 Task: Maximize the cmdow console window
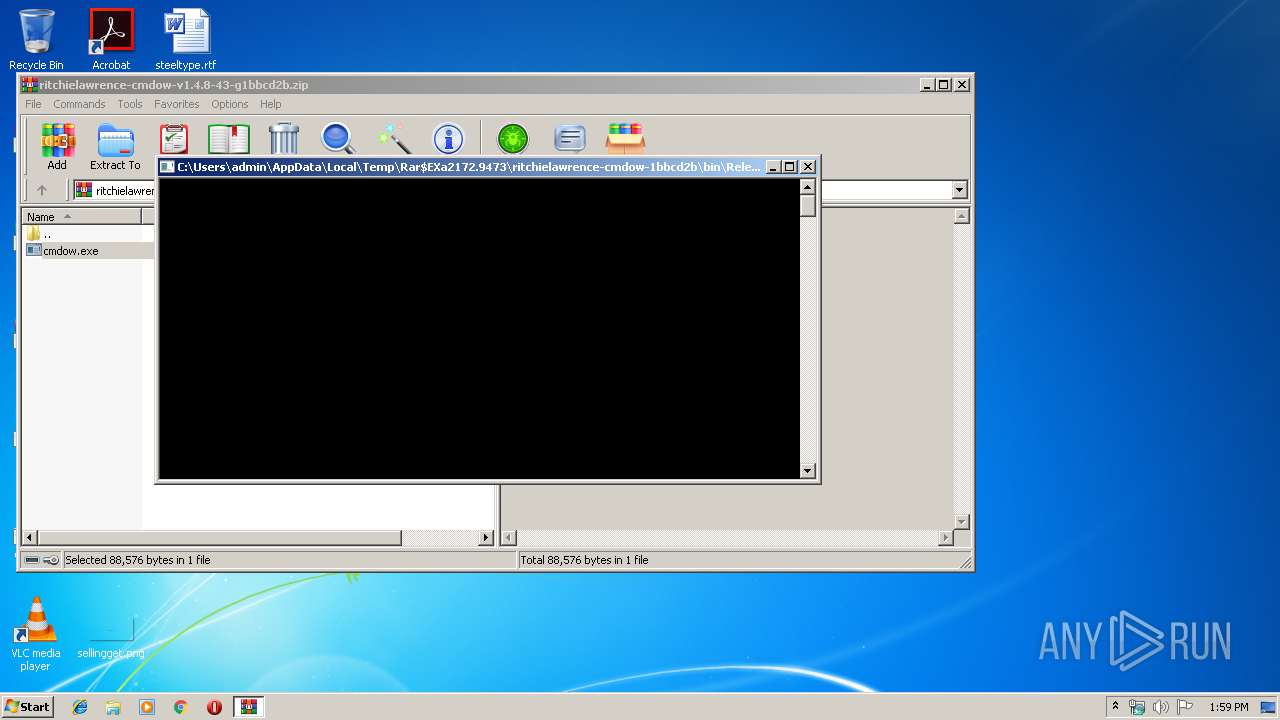(x=790, y=167)
